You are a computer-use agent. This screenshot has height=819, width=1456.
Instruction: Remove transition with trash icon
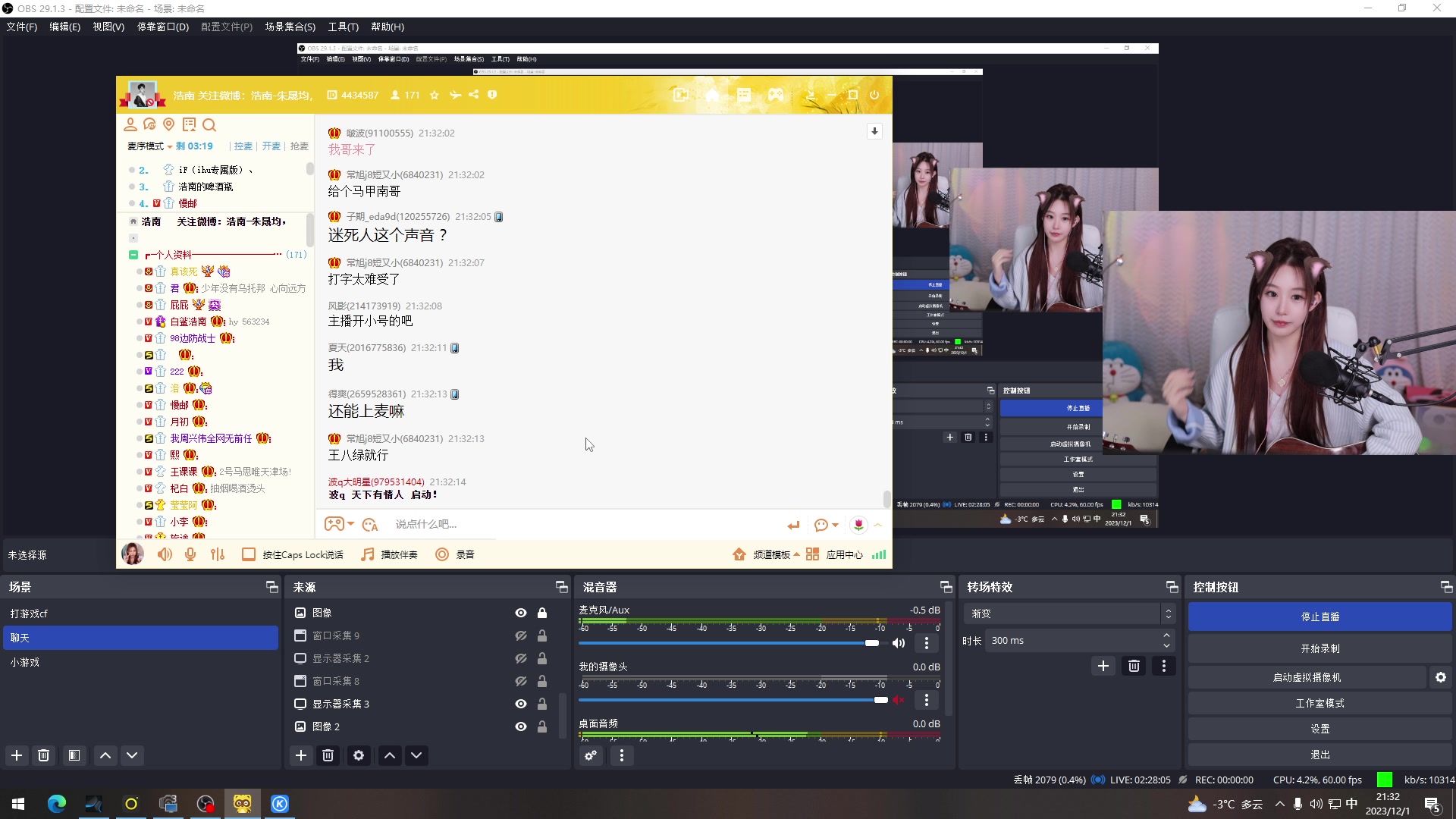tap(1134, 666)
